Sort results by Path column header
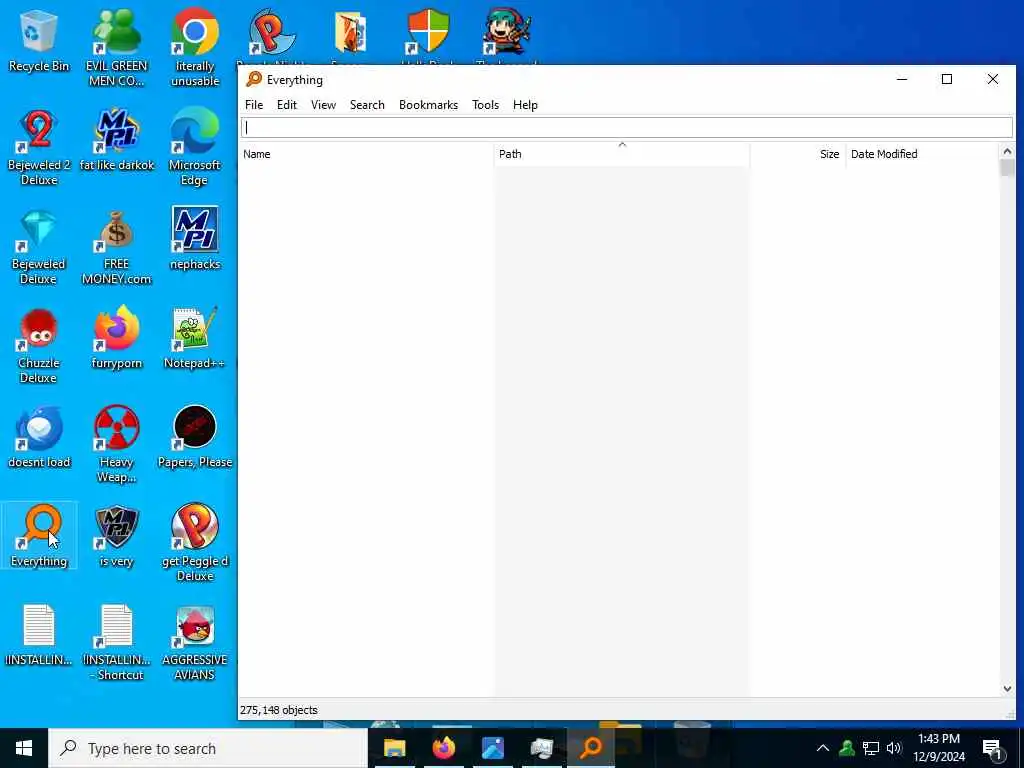1024x768 pixels. [622, 154]
